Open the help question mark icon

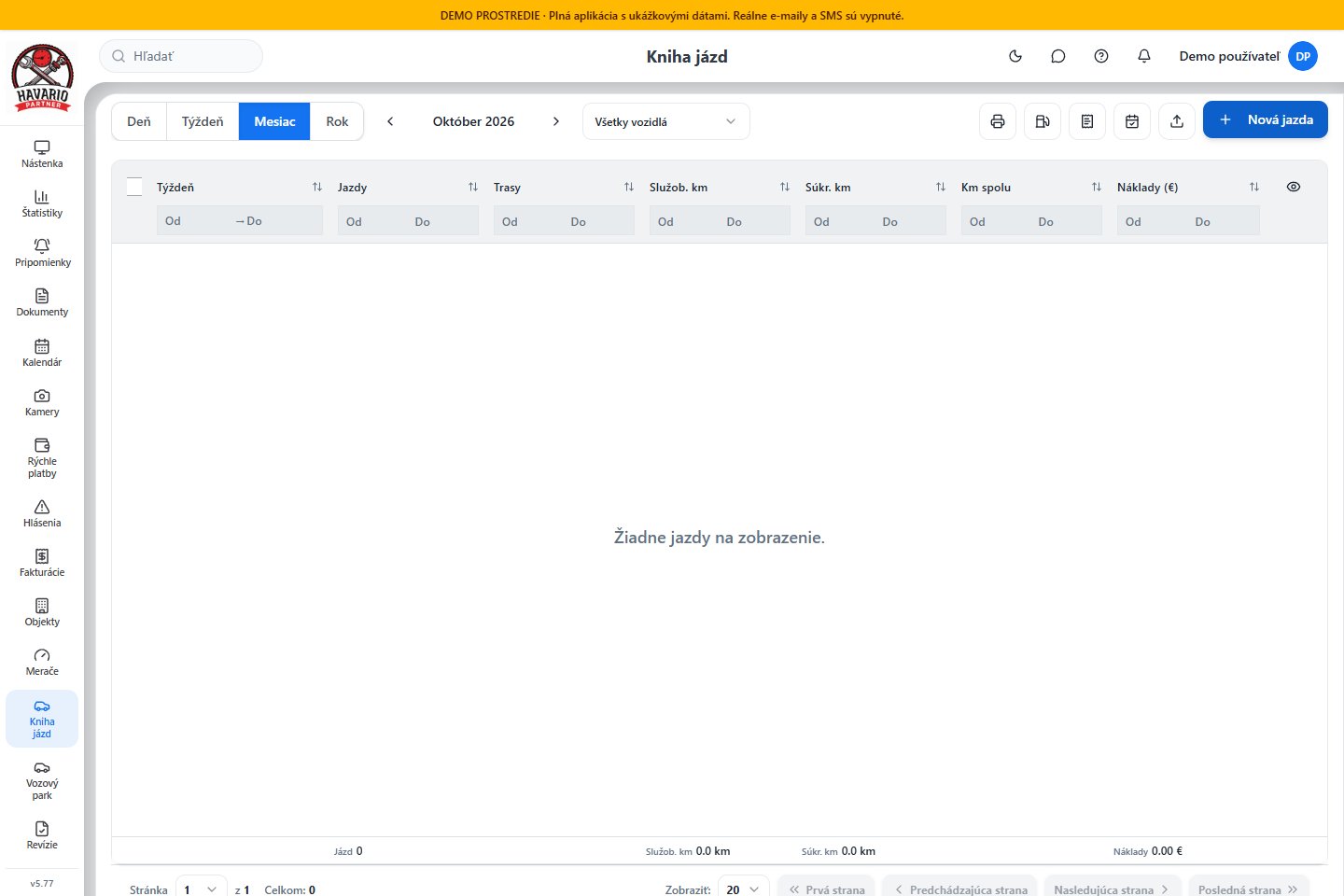(x=1101, y=56)
